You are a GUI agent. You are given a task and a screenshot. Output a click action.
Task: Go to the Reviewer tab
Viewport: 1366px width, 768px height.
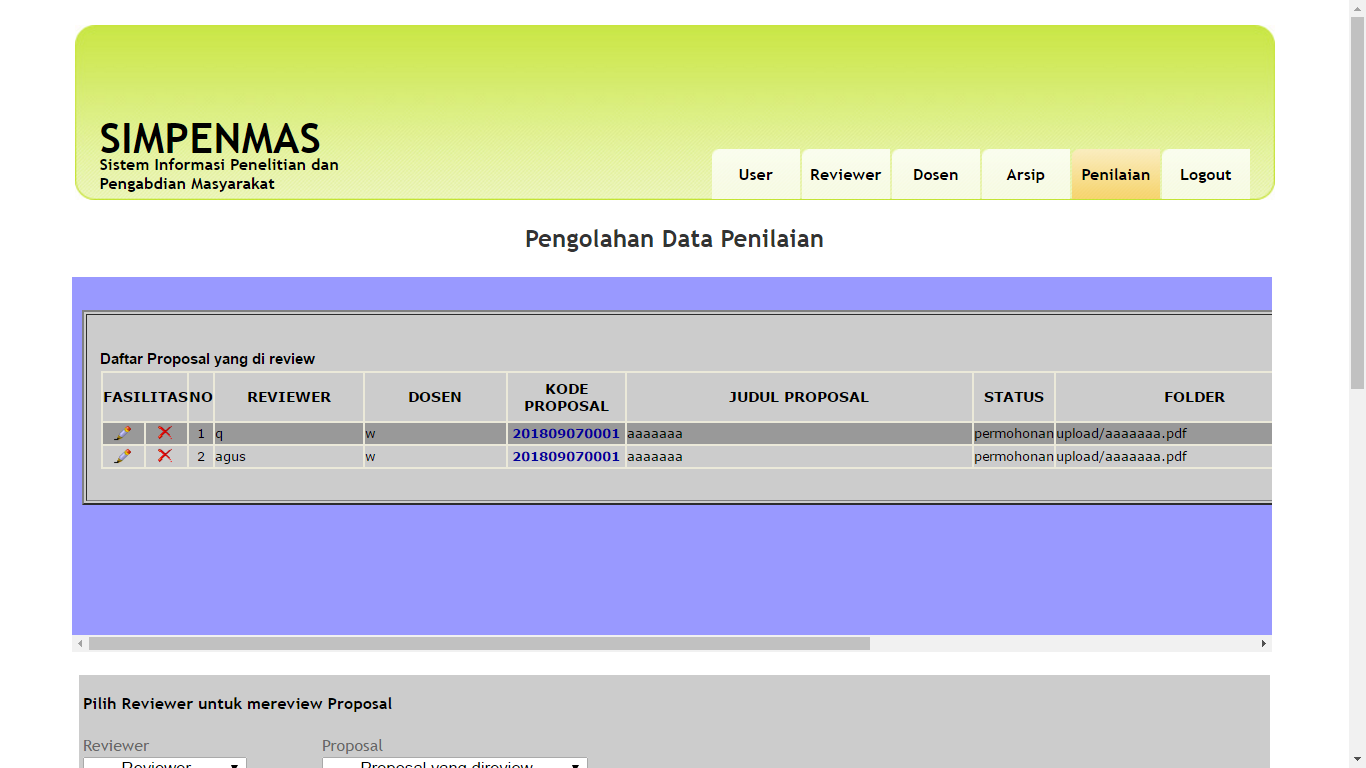tap(845, 175)
